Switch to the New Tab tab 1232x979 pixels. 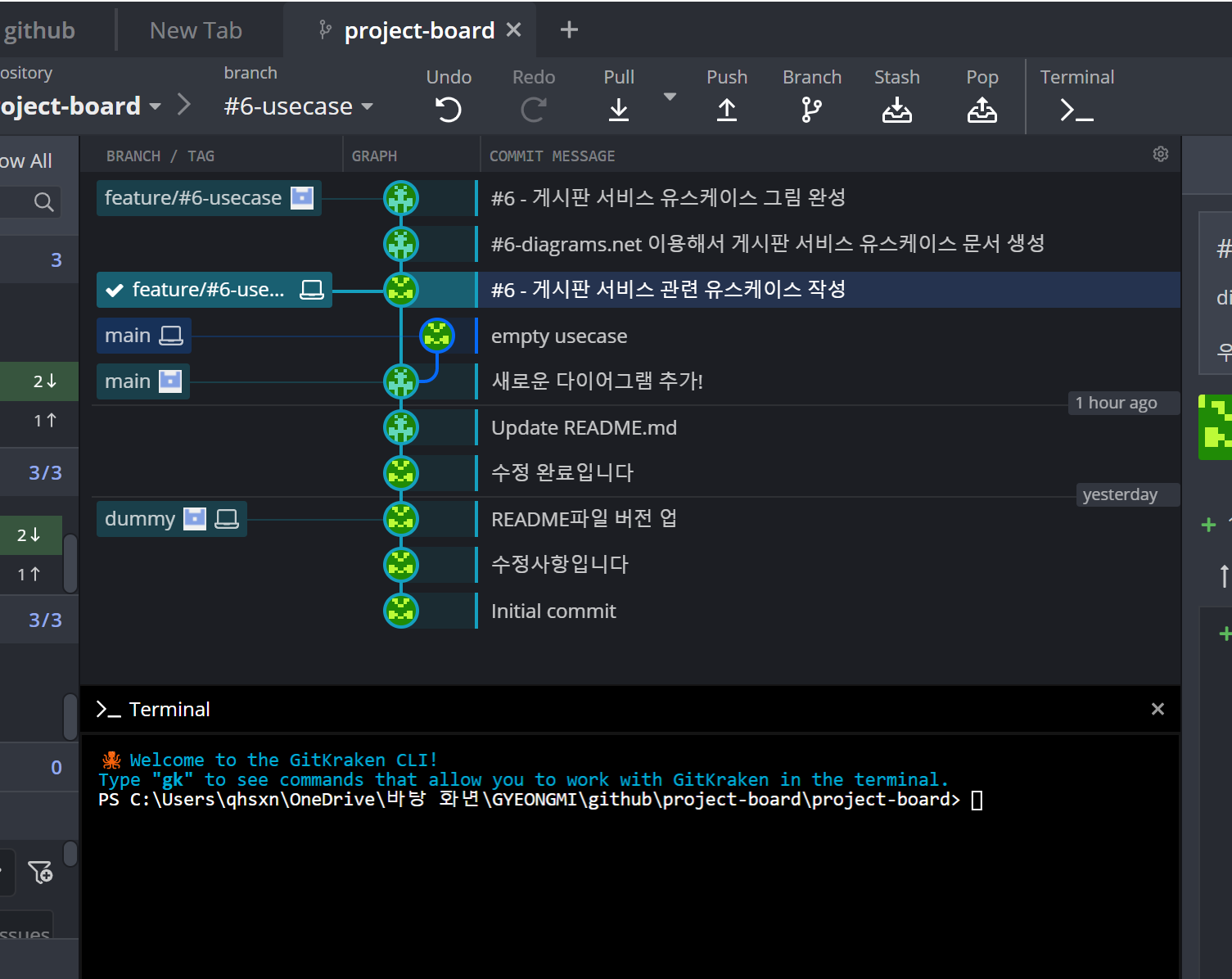tap(196, 30)
